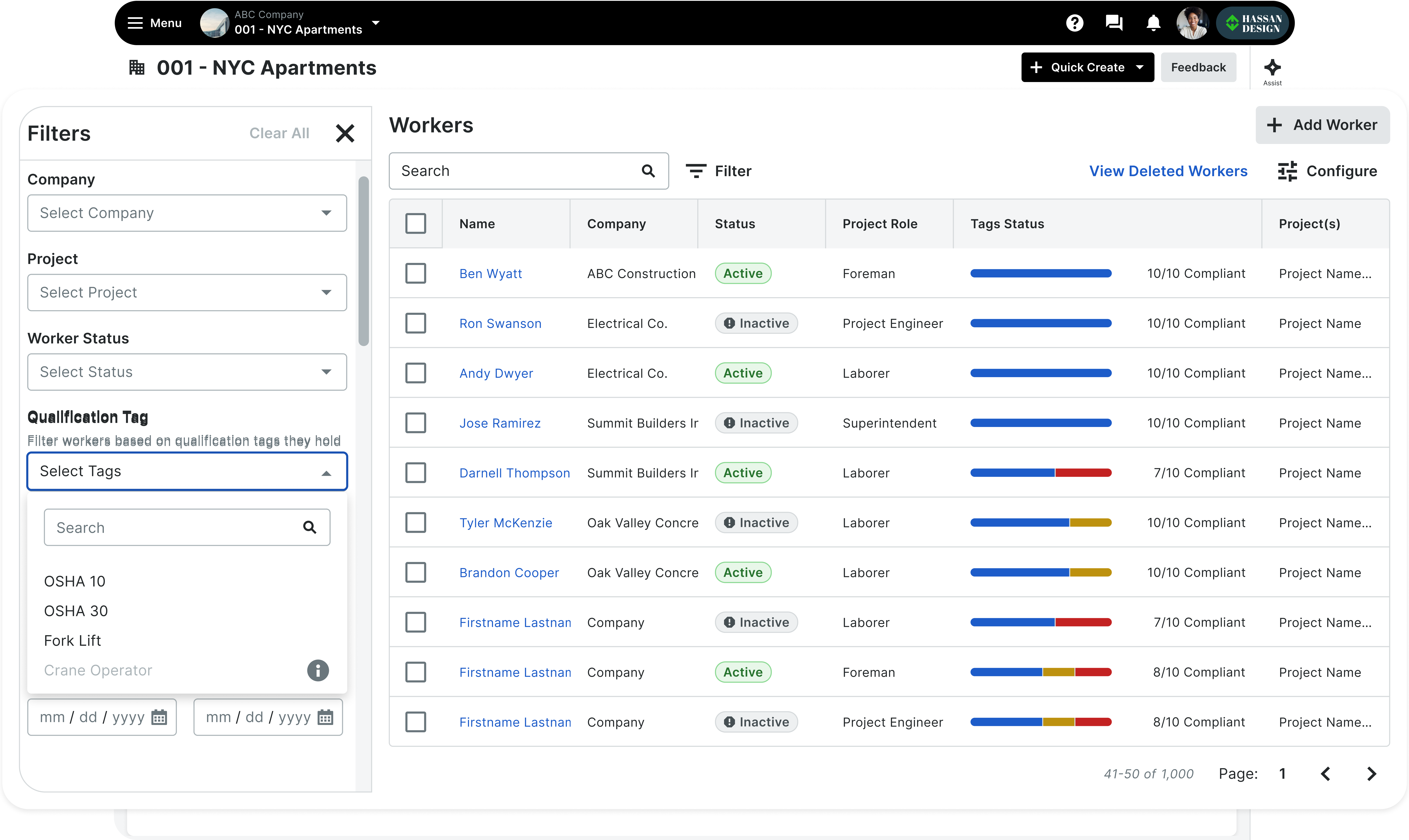This screenshot has width=1409, height=840.
Task: Open View Deleted Workers link
Action: tap(1168, 171)
